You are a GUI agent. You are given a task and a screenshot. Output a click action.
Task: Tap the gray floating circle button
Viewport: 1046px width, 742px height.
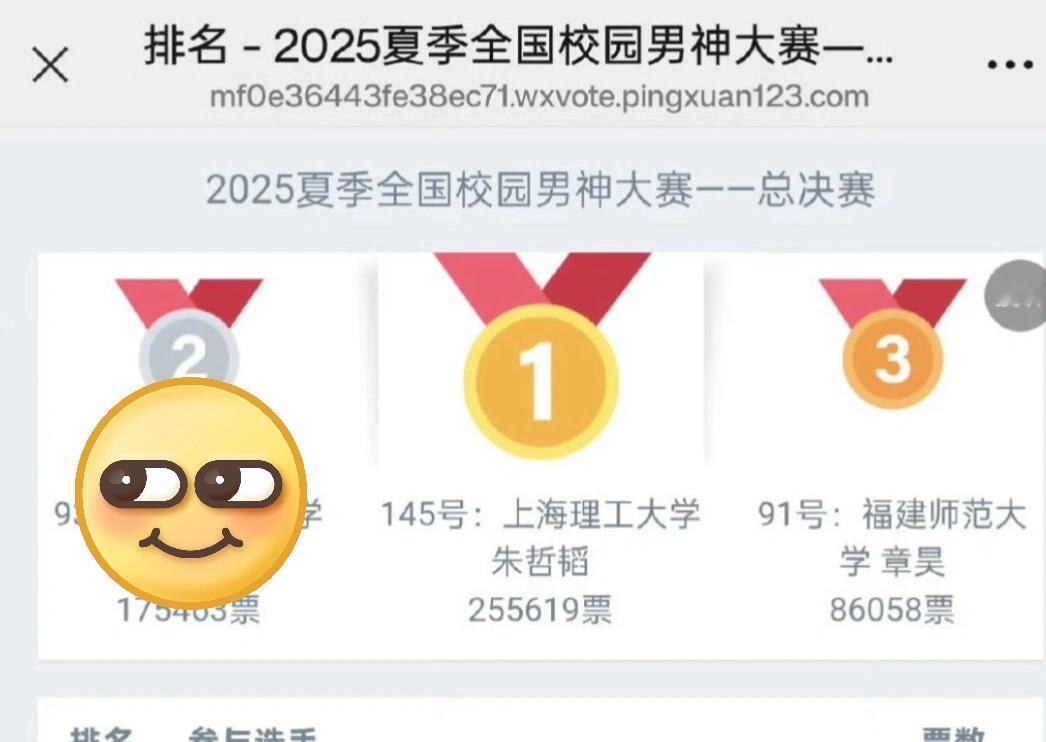[x=1015, y=296]
